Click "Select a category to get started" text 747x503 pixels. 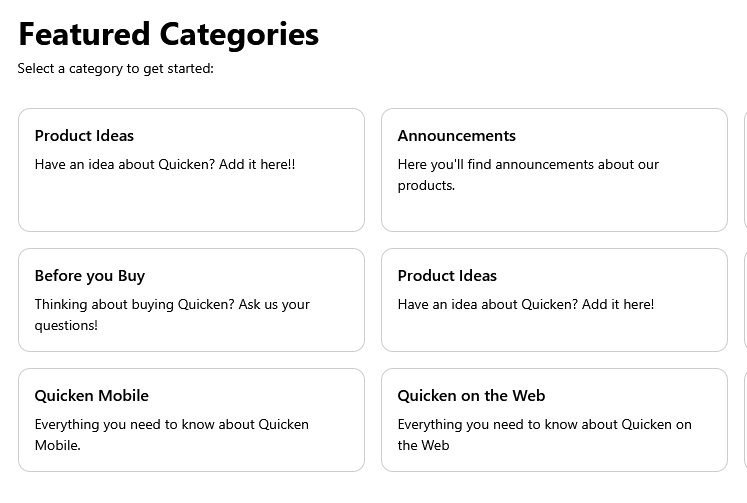pos(116,69)
